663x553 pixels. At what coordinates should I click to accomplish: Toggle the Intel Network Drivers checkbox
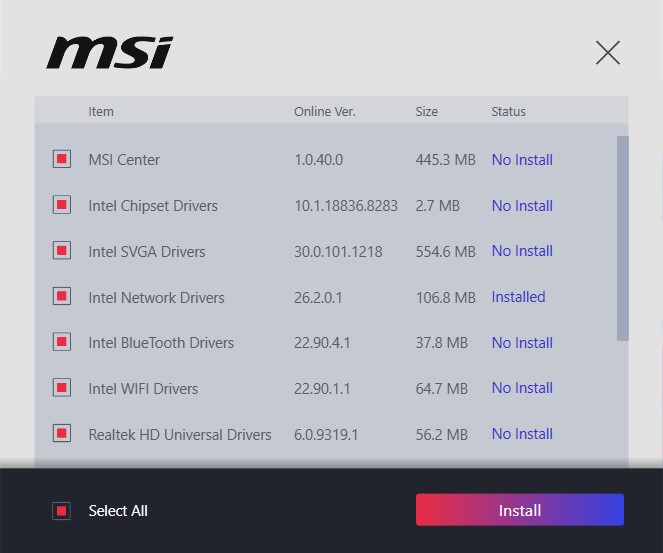pyautogui.click(x=62, y=297)
